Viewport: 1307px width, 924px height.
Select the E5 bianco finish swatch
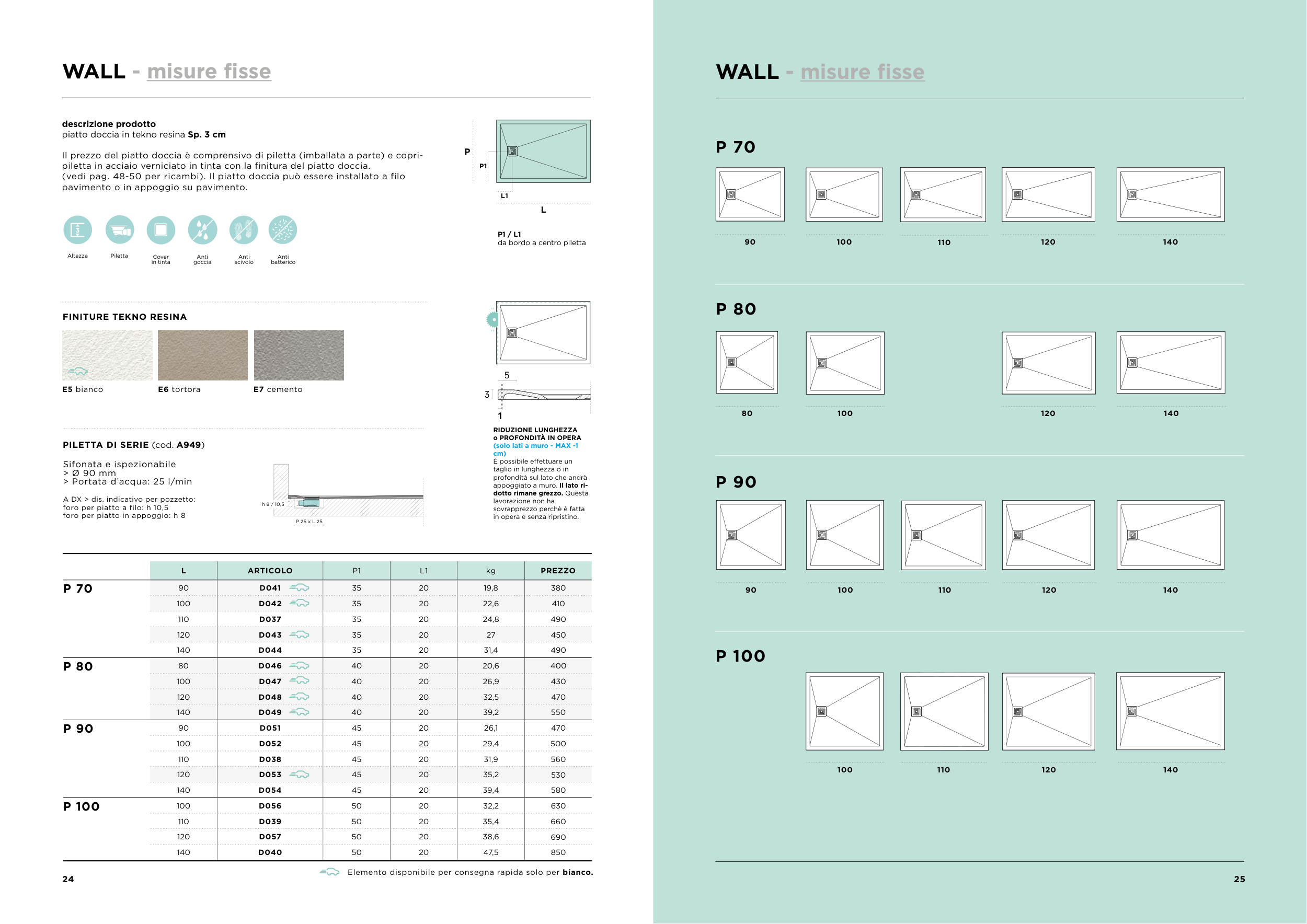tap(107, 355)
